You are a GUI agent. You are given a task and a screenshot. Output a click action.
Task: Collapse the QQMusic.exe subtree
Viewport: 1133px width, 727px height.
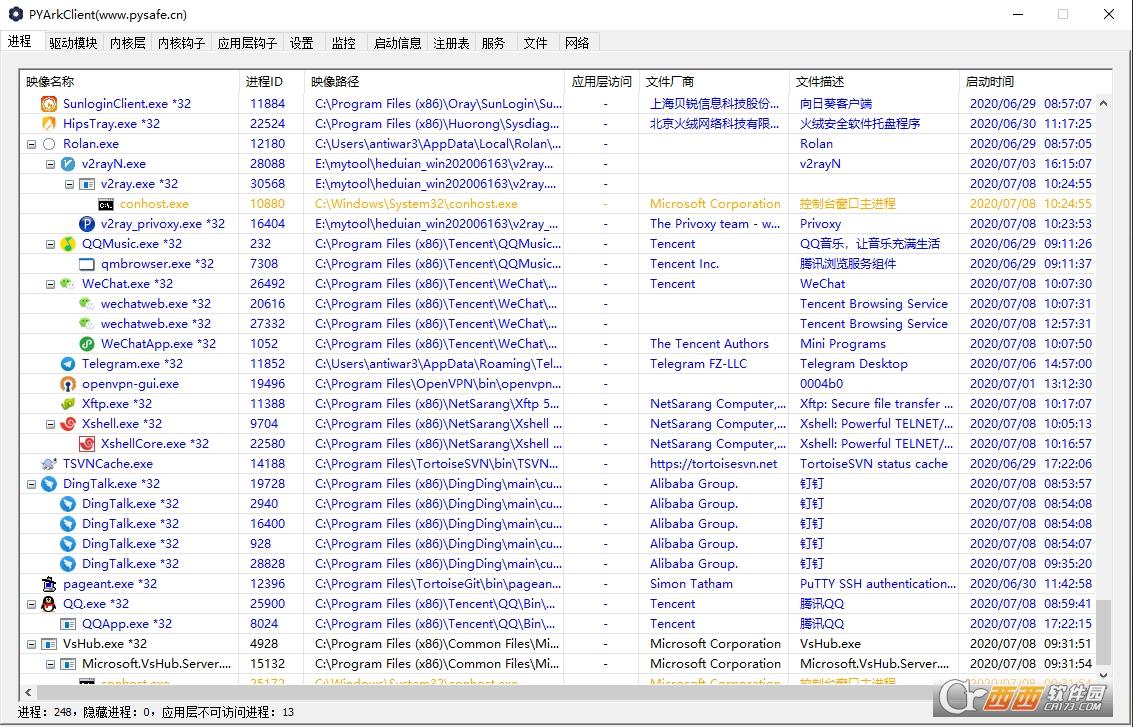[x=51, y=244]
